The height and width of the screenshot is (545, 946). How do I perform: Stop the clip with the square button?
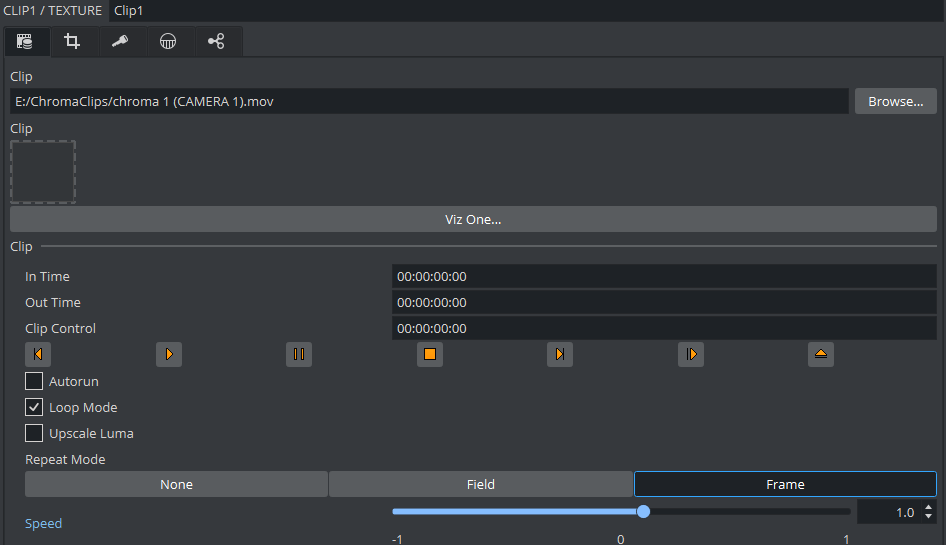(x=430, y=354)
